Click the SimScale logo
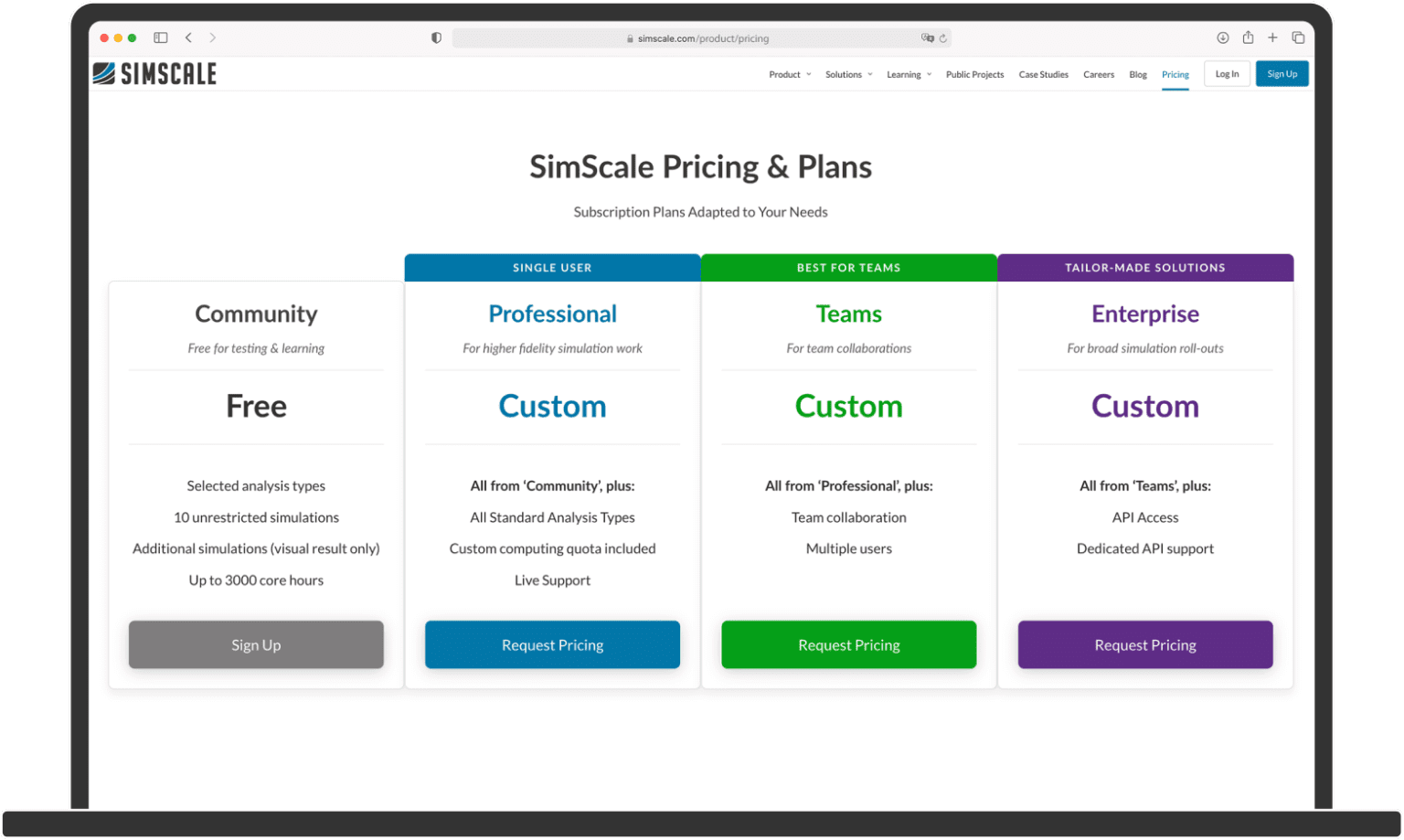The height and width of the screenshot is (840, 1404). pos(154,73)
